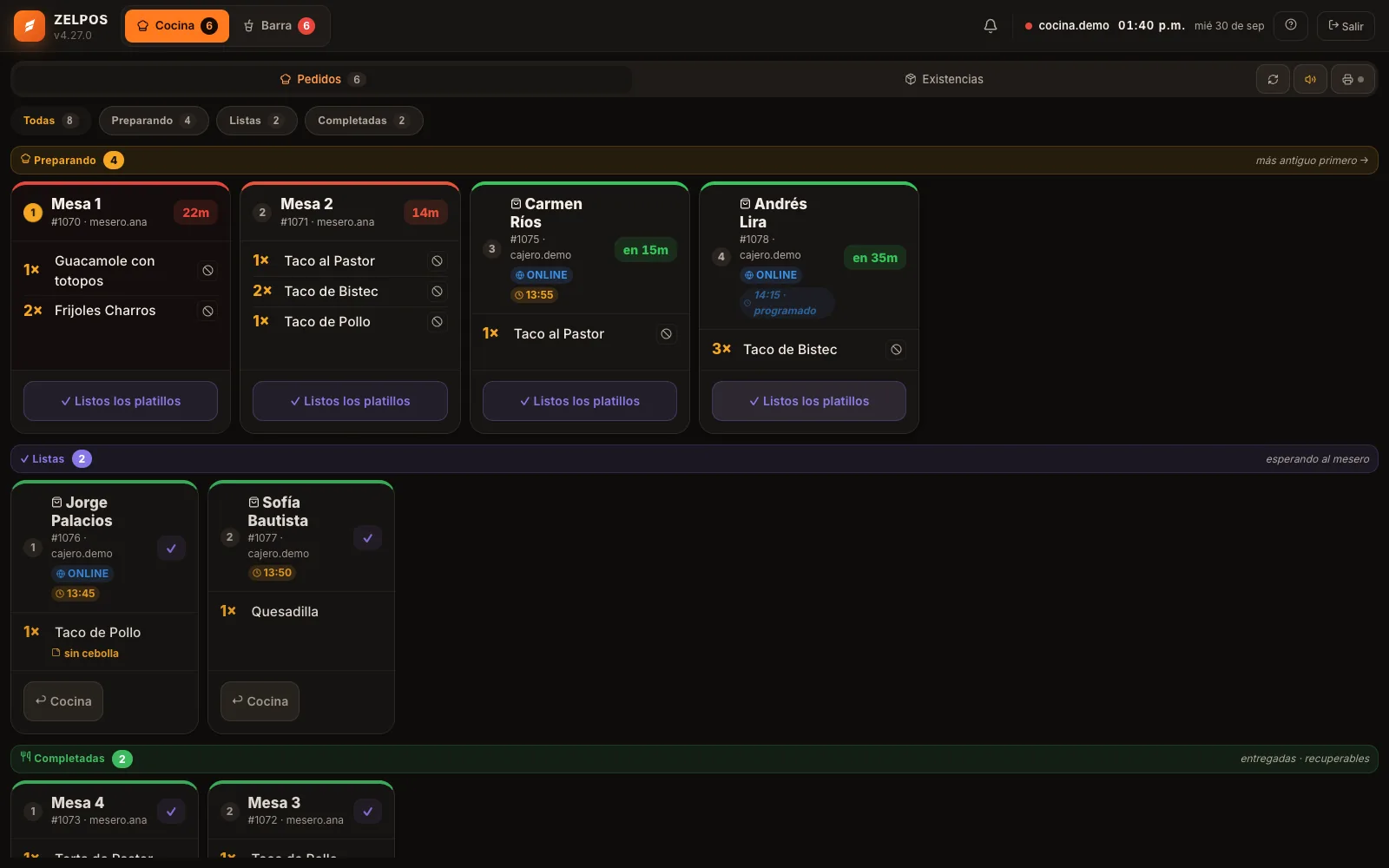Click the notification bell icon

point(991,26)
